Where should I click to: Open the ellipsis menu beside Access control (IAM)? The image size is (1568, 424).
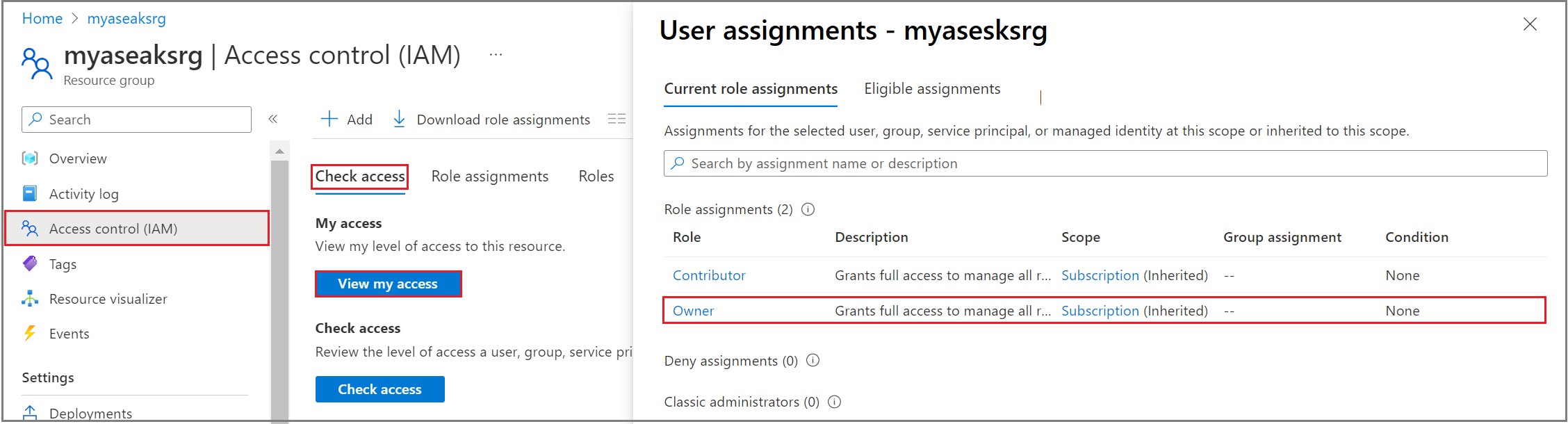[x=496, y=54]
